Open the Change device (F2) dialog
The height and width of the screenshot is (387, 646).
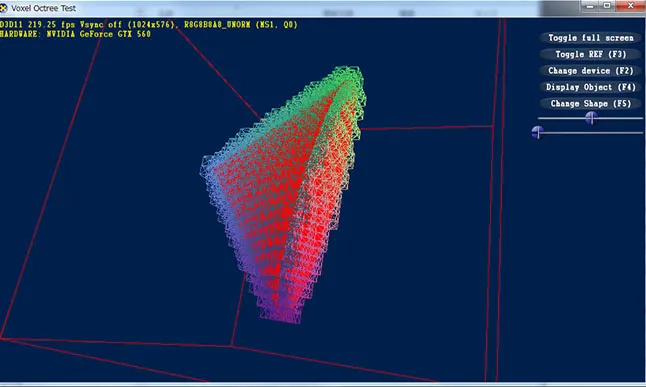[x=590, y=71]
